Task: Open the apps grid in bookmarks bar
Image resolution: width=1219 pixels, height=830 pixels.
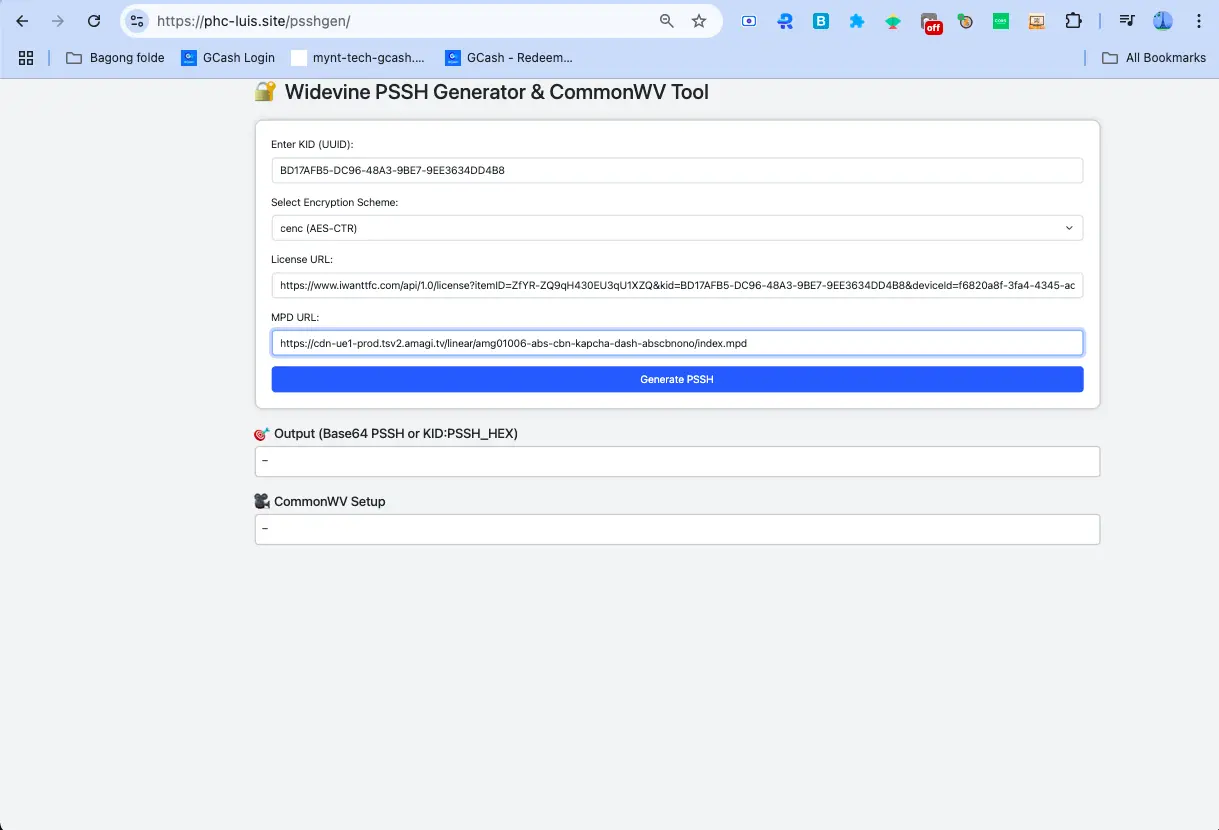Action: pos(26,58)
